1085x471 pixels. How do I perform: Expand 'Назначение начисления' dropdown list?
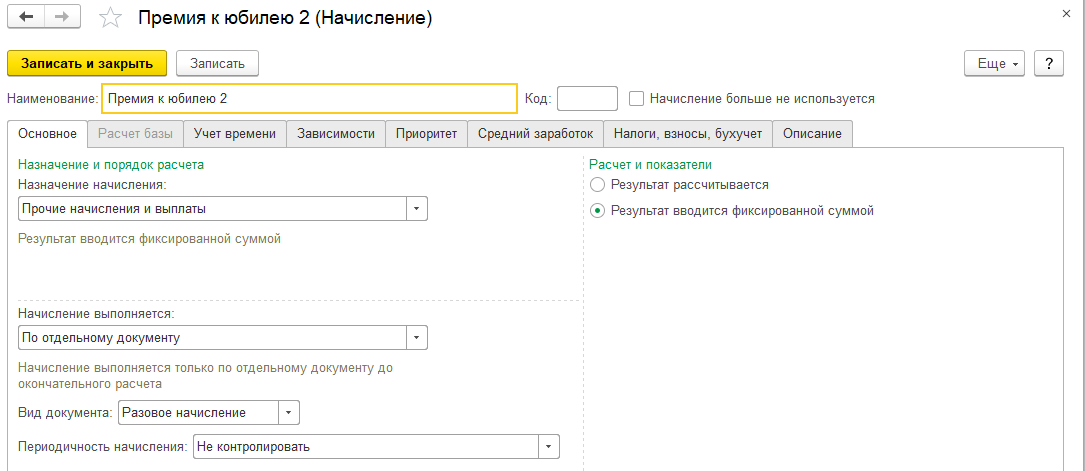(x=417, y=209)
